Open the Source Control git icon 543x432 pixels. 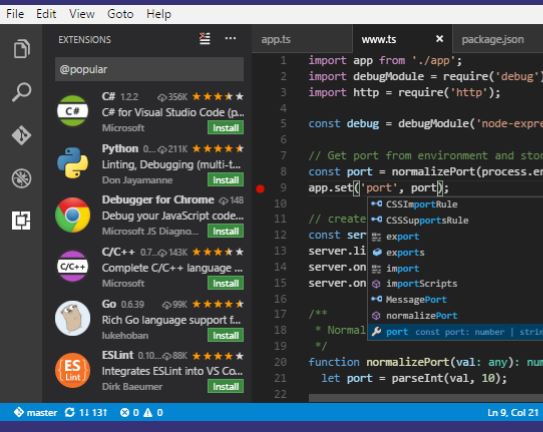(21, 135)
